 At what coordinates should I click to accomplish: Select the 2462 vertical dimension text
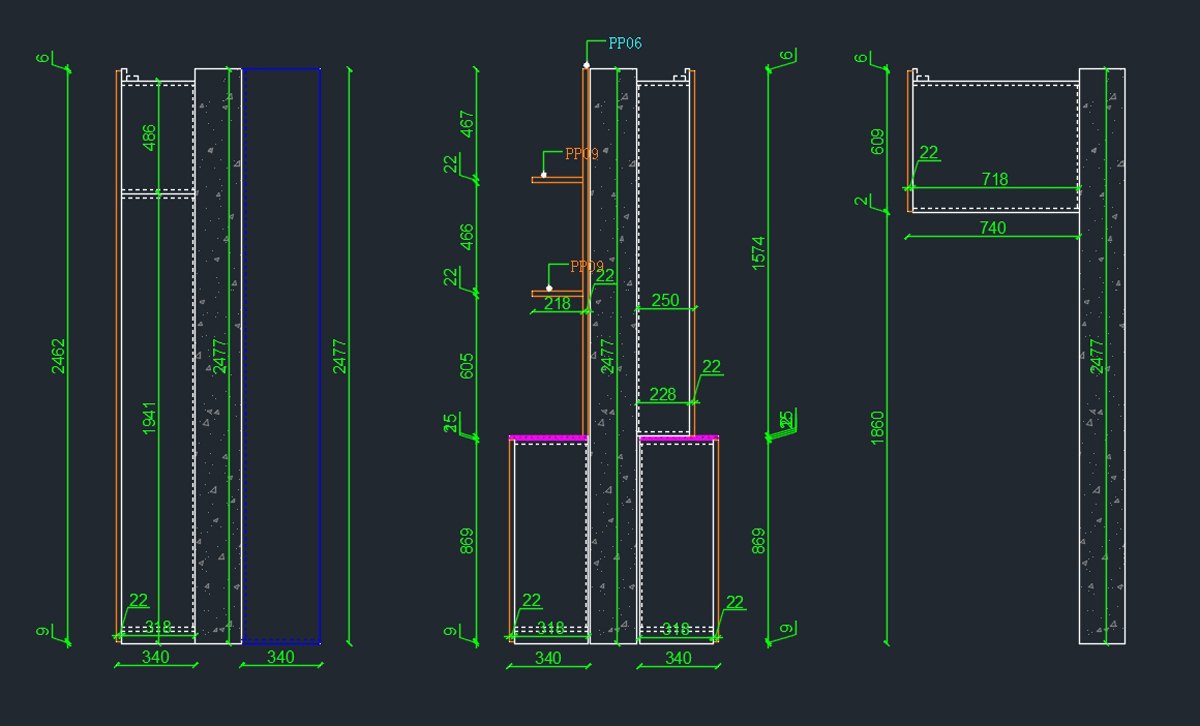click(x=57, y=356)
